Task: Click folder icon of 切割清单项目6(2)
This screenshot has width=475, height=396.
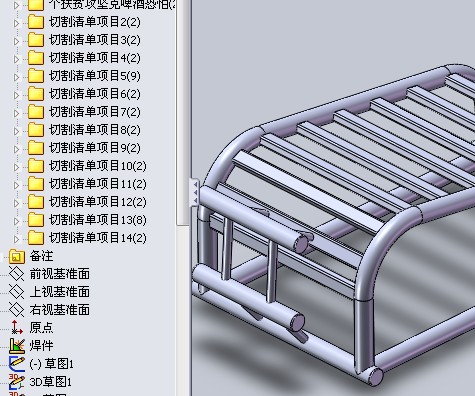Action: tap(36, 94)
